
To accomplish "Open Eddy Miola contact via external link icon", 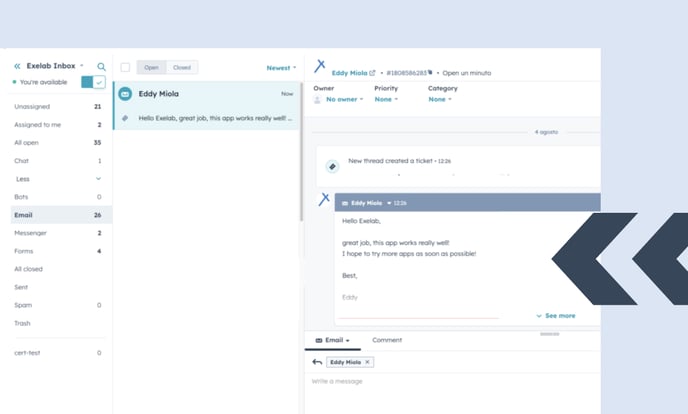I will (373, 73).
